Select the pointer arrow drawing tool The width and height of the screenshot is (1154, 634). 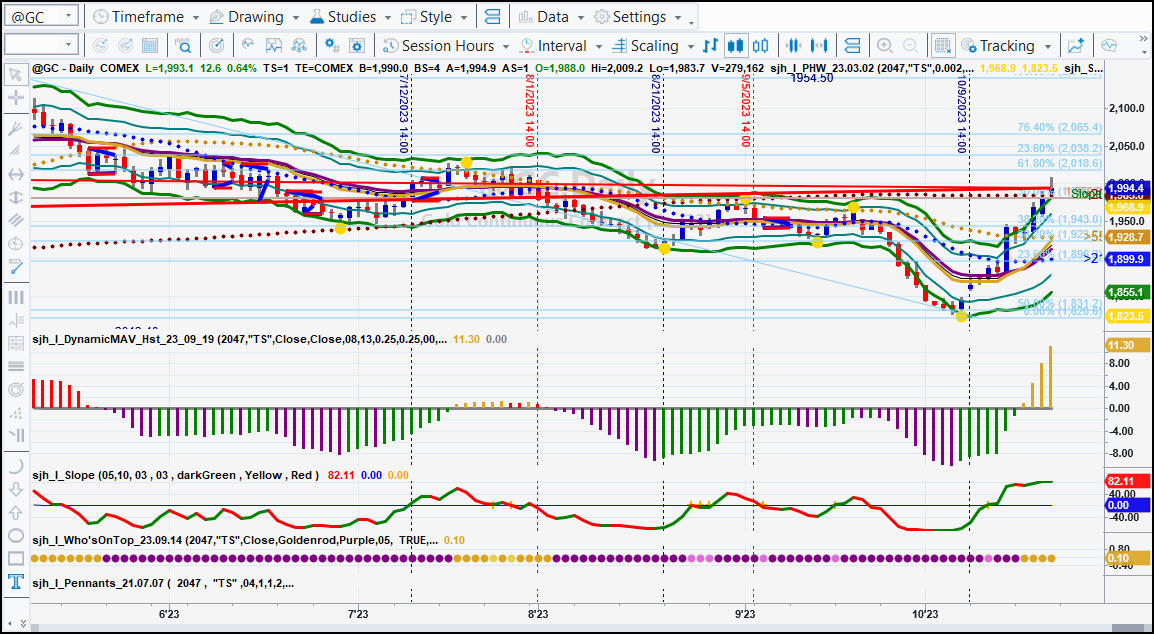(x=15, y=74)
